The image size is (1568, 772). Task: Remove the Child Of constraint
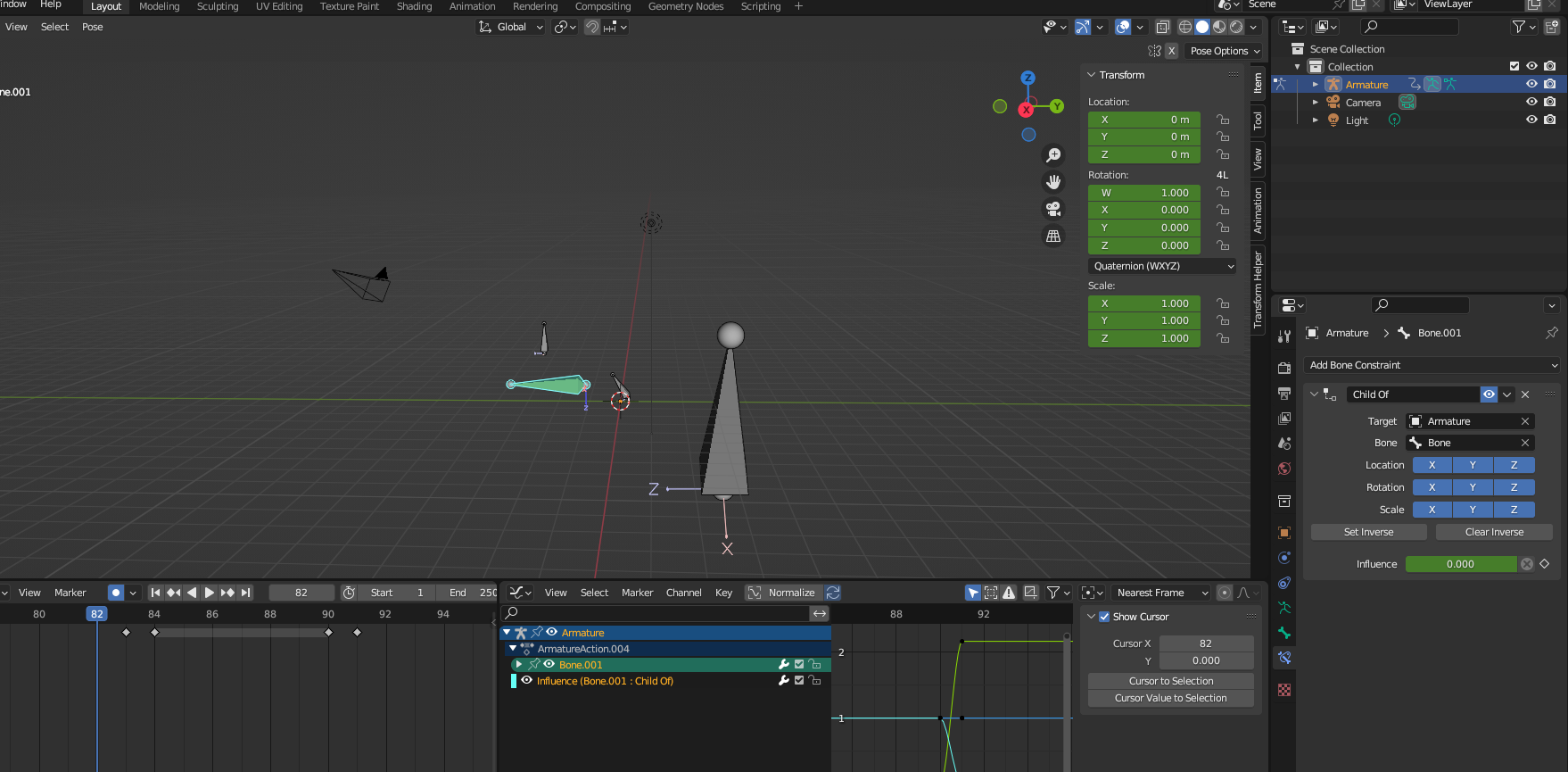click(1525, 394)
